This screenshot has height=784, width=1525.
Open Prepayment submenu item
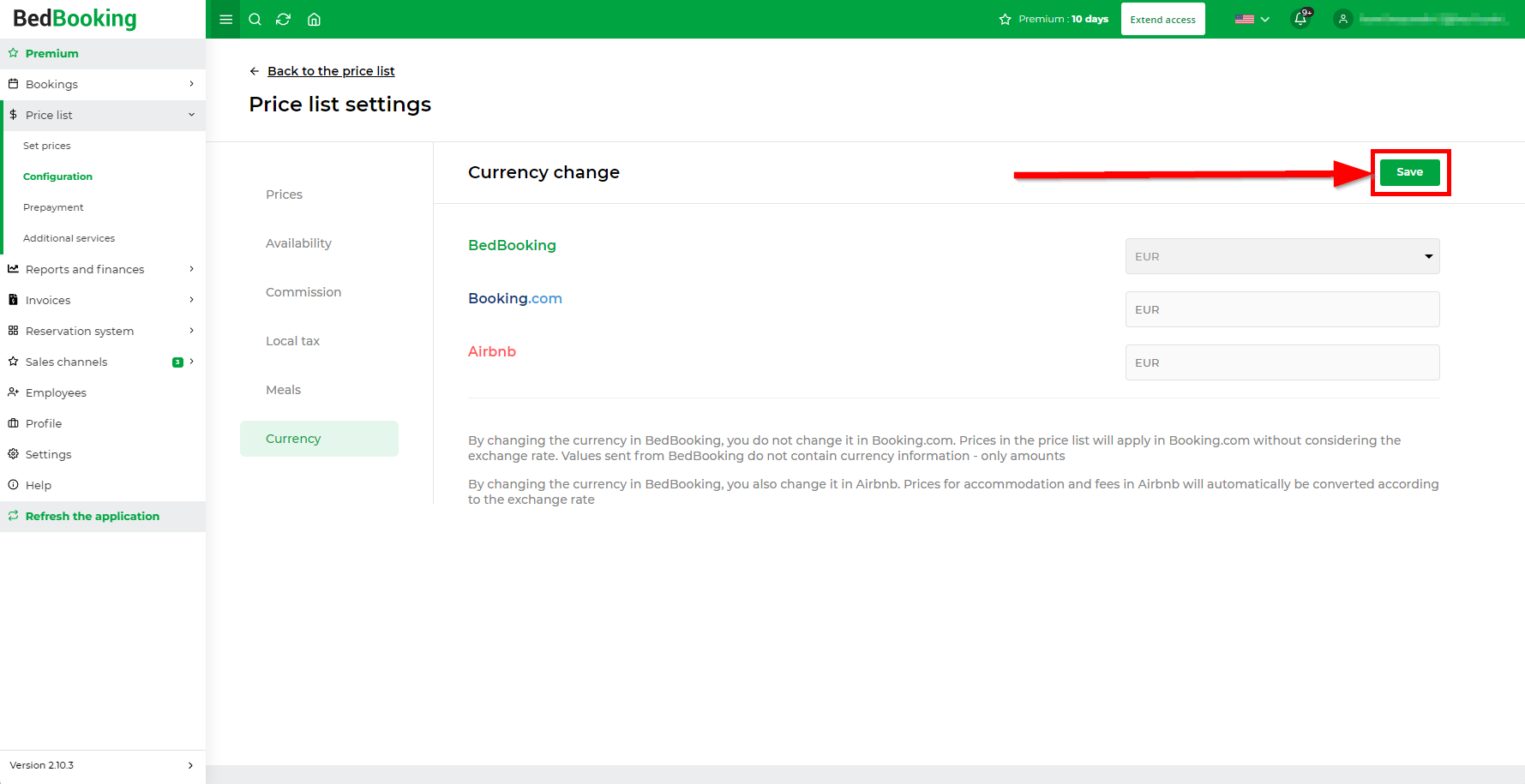tap(53, 207)
